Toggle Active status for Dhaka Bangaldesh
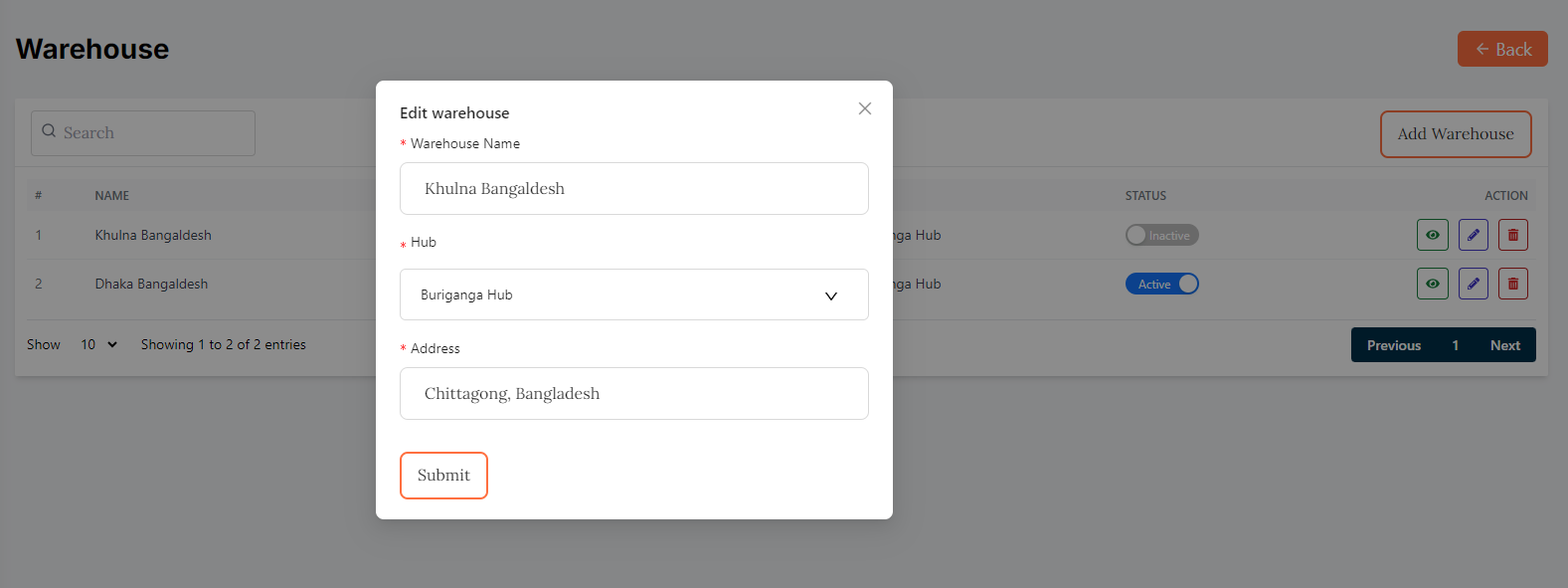Image resolution: width=1568 pixels, height=588 pixels. 1161,285
